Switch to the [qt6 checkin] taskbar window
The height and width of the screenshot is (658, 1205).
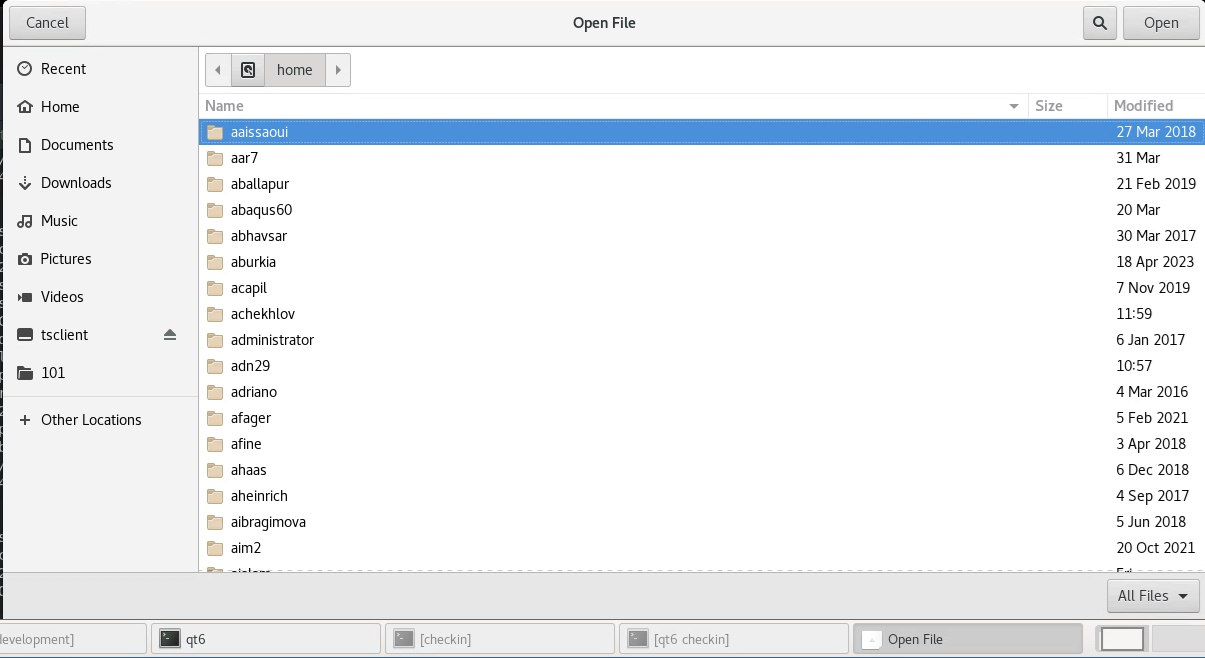(733, 638)
